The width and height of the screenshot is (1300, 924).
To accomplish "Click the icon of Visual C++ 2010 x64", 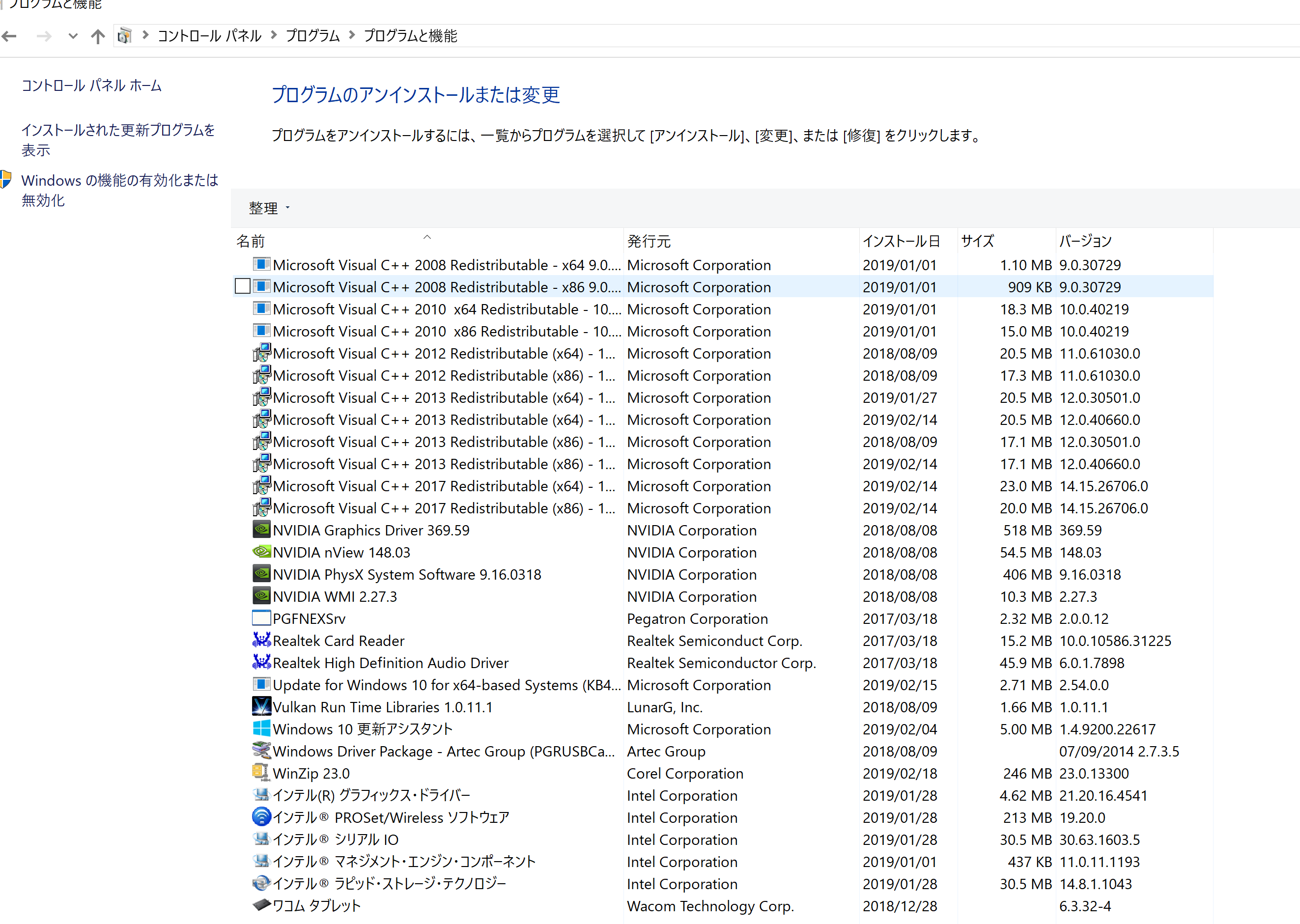I will pos(261,308).
